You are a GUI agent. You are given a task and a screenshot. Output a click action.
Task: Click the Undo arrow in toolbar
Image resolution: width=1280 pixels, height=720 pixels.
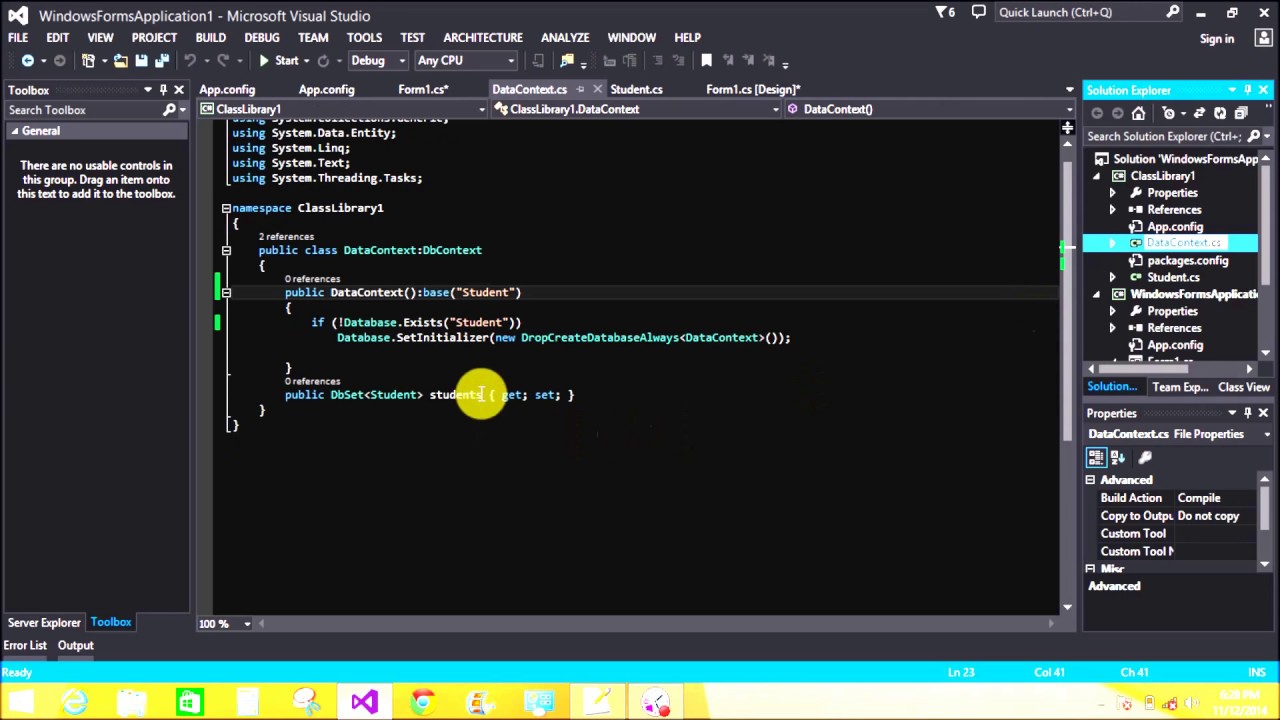tap(189, 61)
